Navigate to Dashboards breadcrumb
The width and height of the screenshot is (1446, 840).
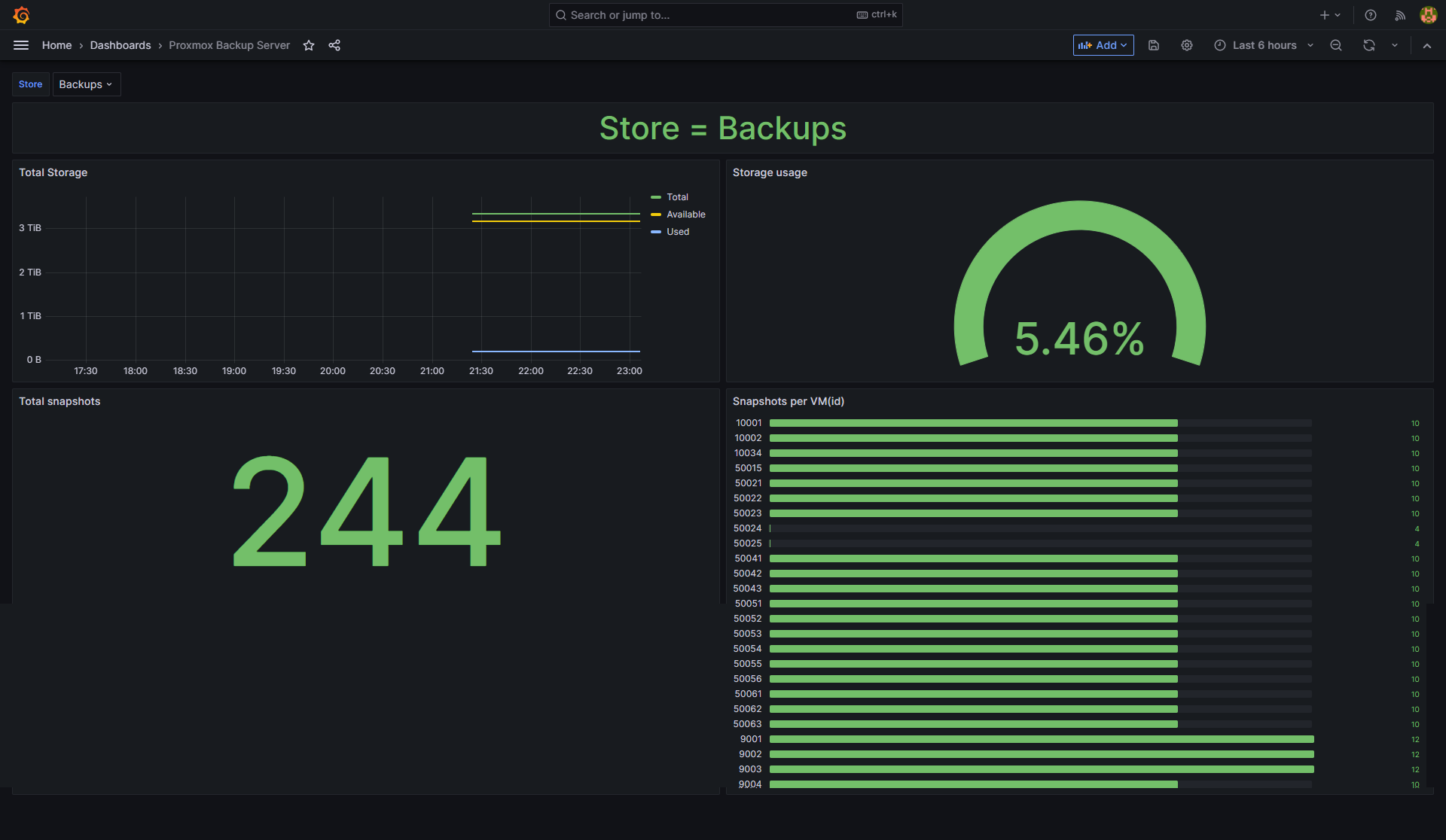tap(120, 45)
